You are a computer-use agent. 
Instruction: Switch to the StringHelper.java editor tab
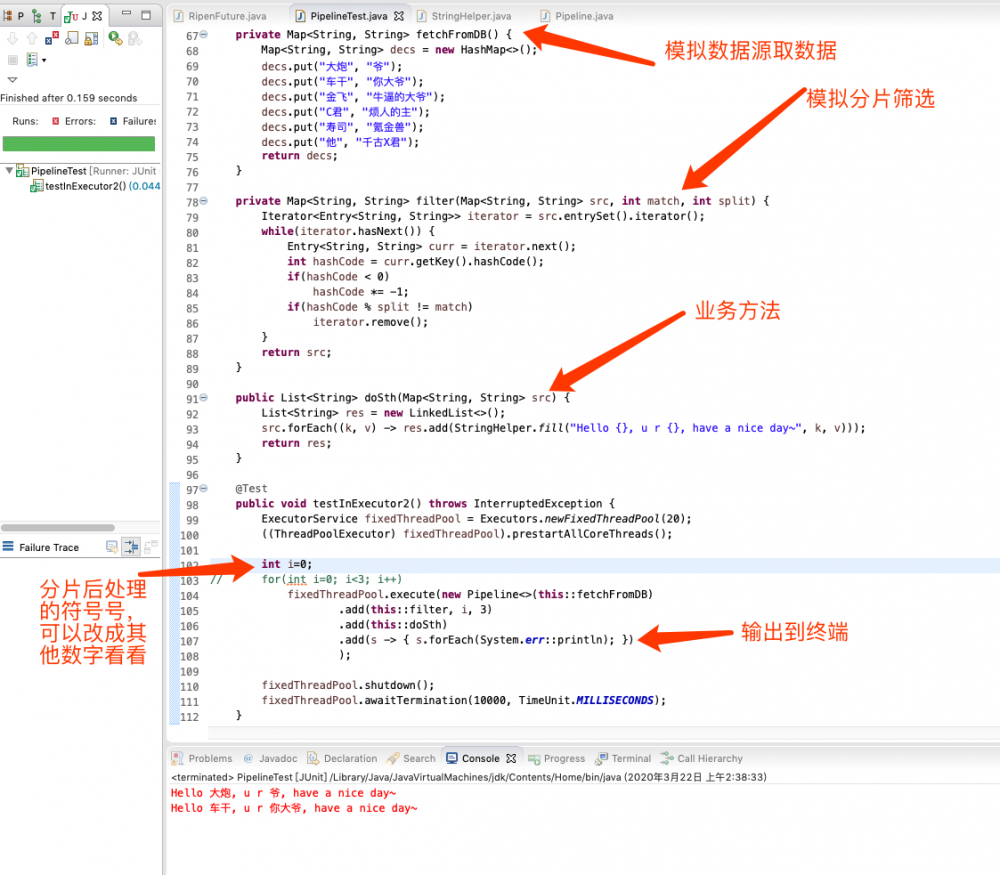464,16
